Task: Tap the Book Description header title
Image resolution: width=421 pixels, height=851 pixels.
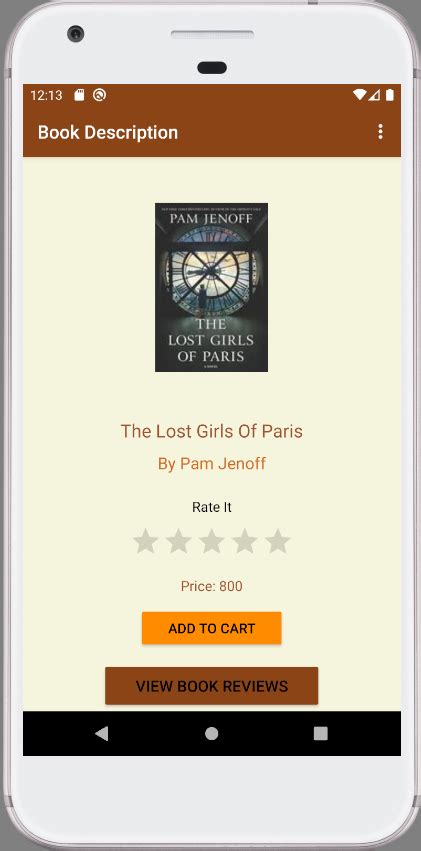Action: [108, 132]
